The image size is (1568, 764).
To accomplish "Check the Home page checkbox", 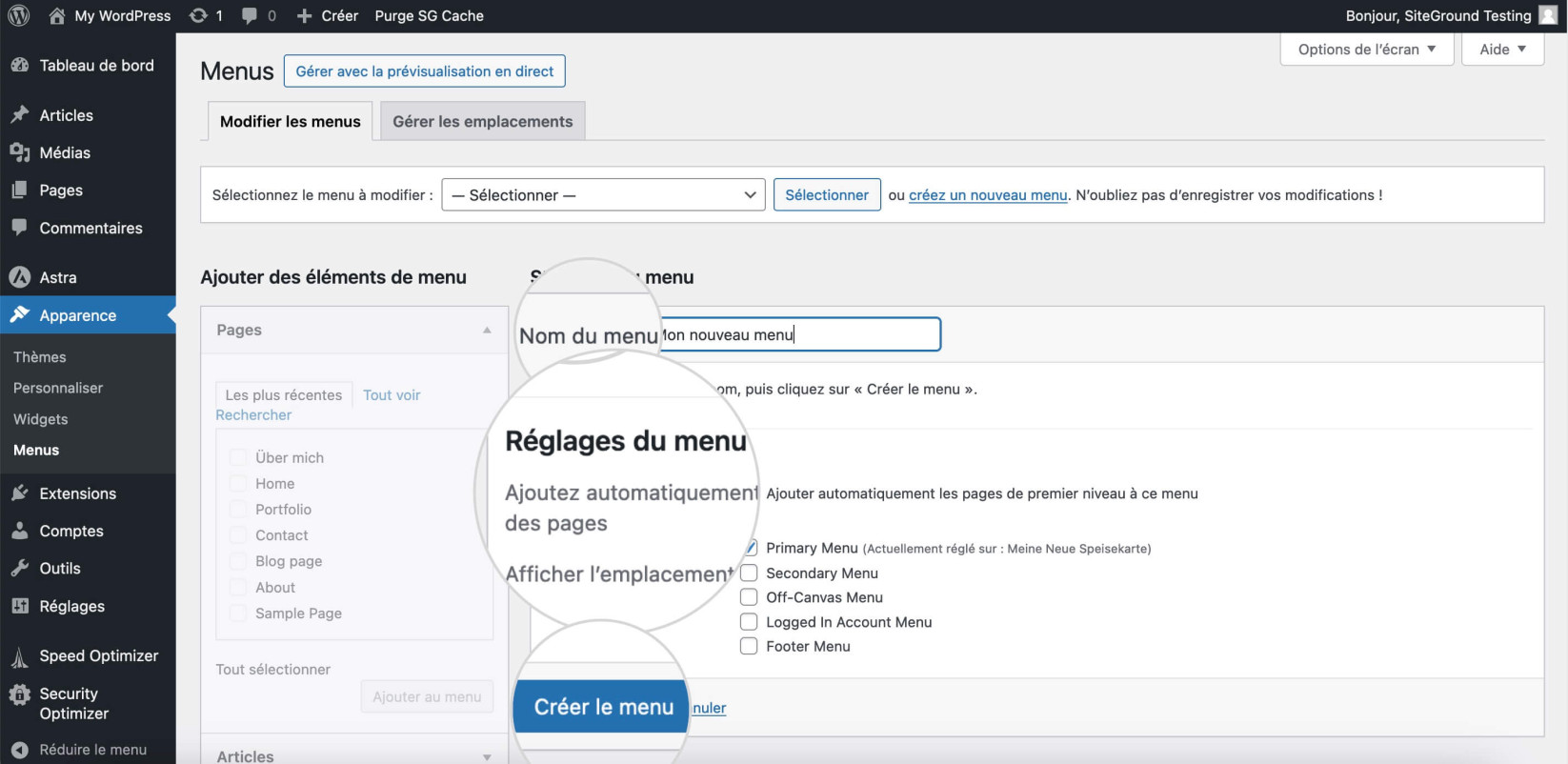I will pos(238,483).
